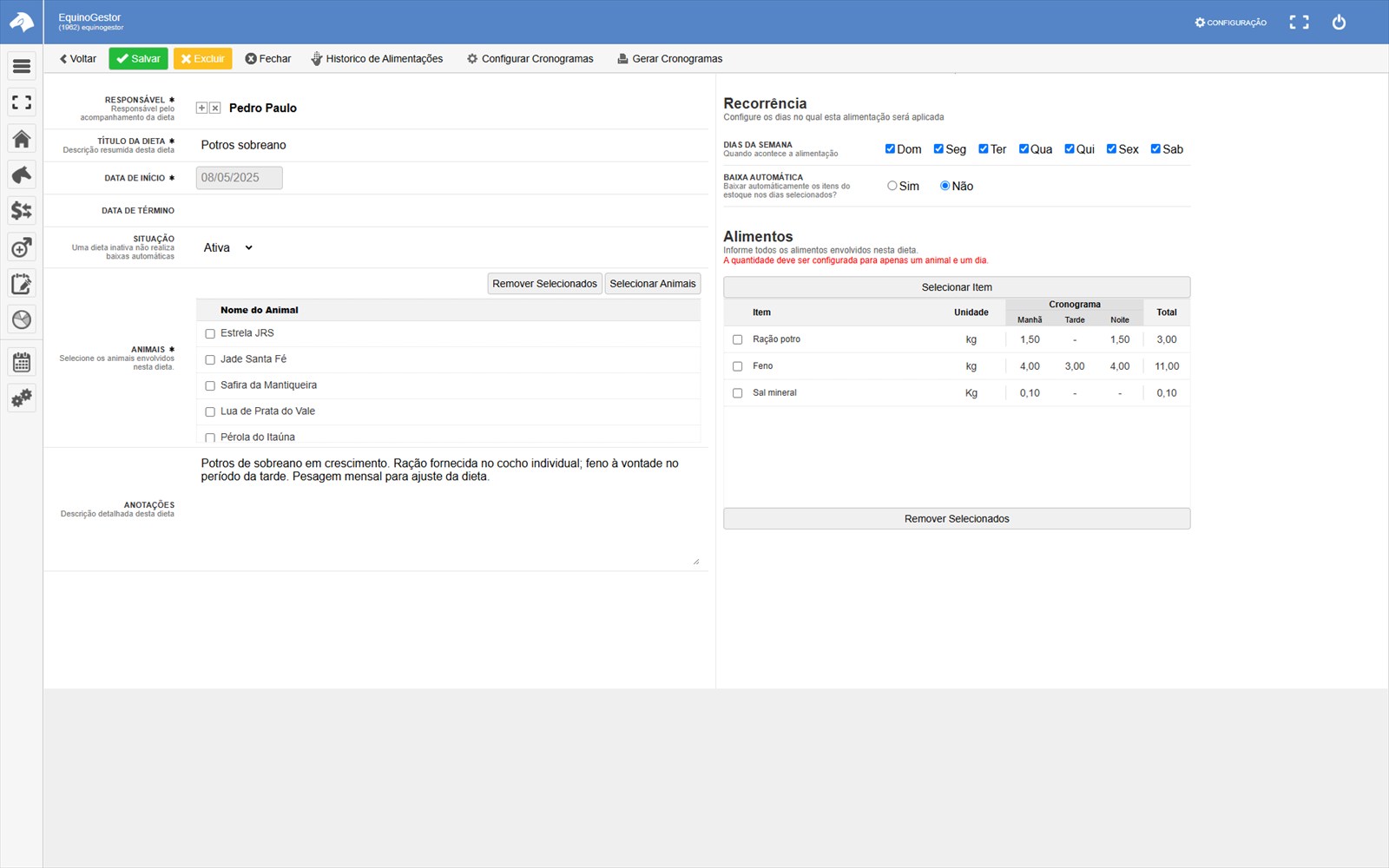The width and height of the screenshot is (1389, 868).
Task: Open the horse head sidebar icon
Action: 22,174
